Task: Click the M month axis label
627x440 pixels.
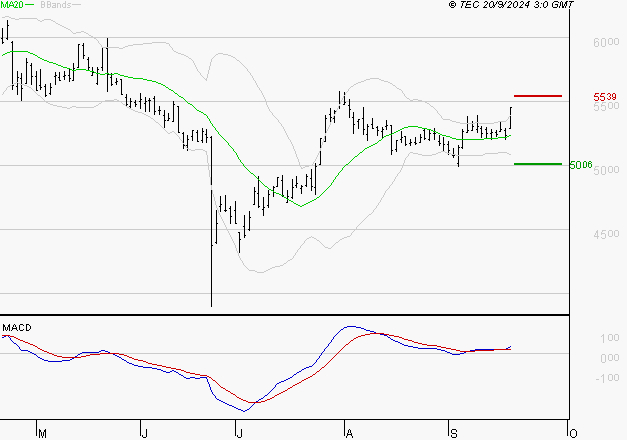Action: coord(42,434)
